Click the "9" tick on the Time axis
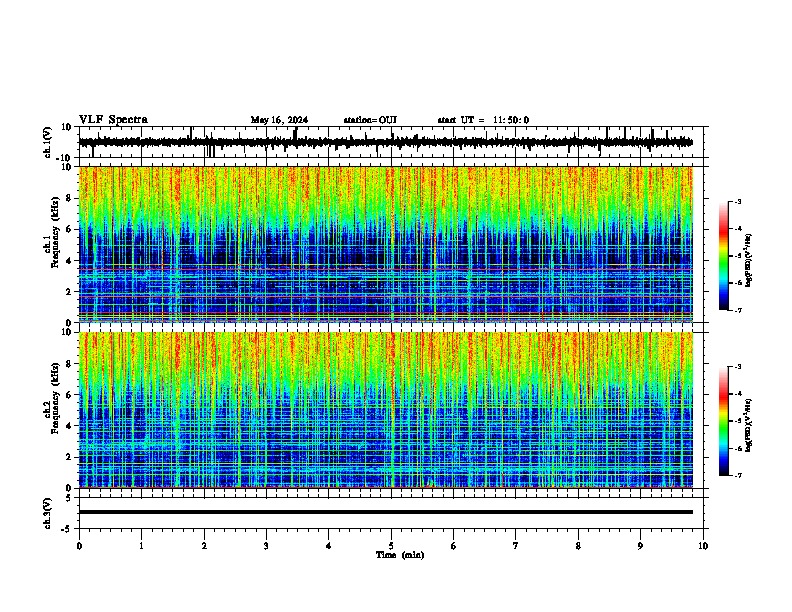792x612 pixels. click(640, 546)
